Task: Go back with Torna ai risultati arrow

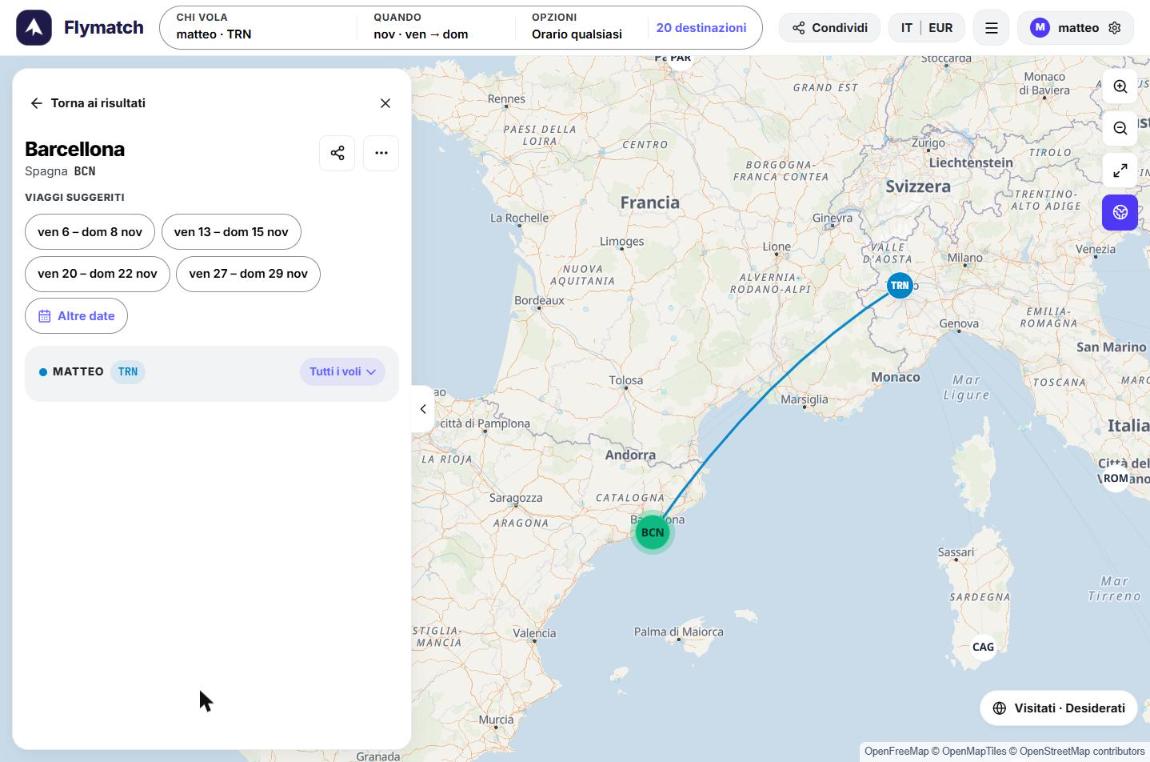Action: pos(87,103)
